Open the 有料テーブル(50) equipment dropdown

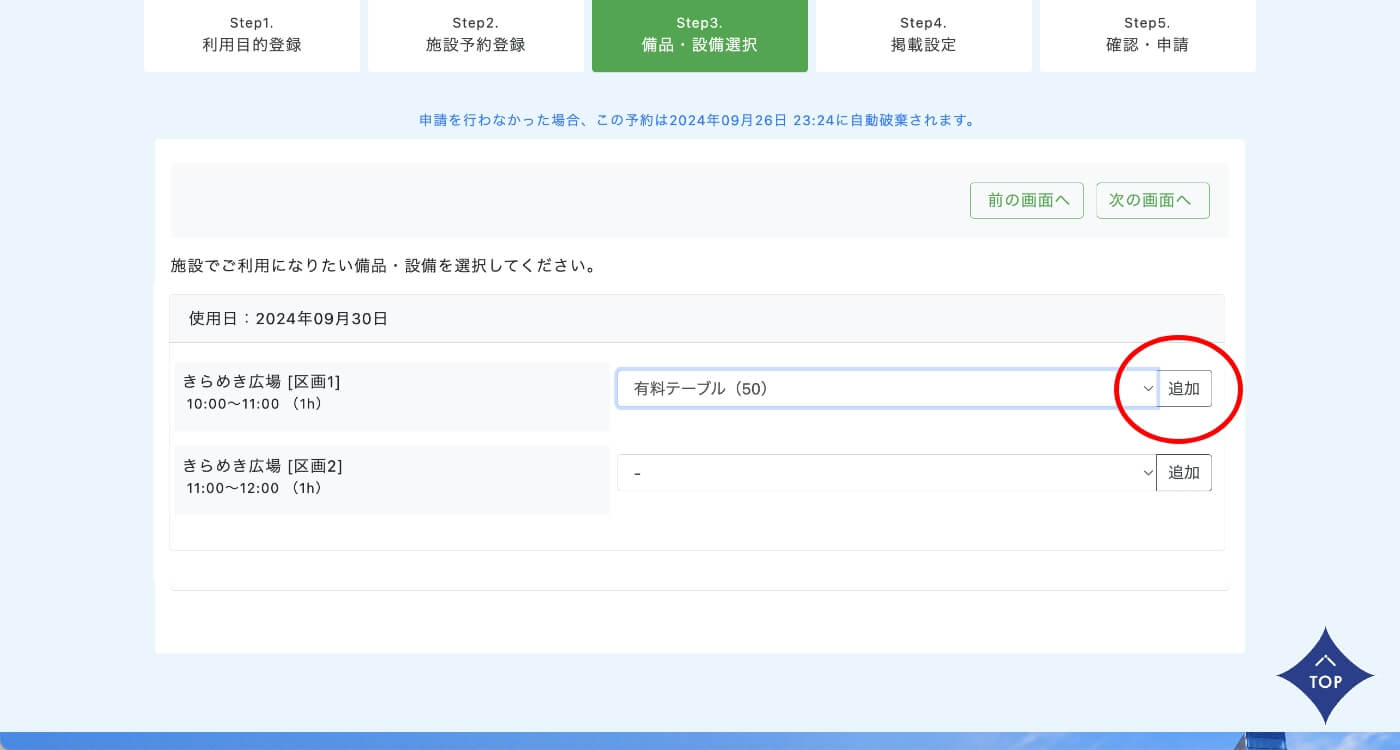(x=870, y=389)
